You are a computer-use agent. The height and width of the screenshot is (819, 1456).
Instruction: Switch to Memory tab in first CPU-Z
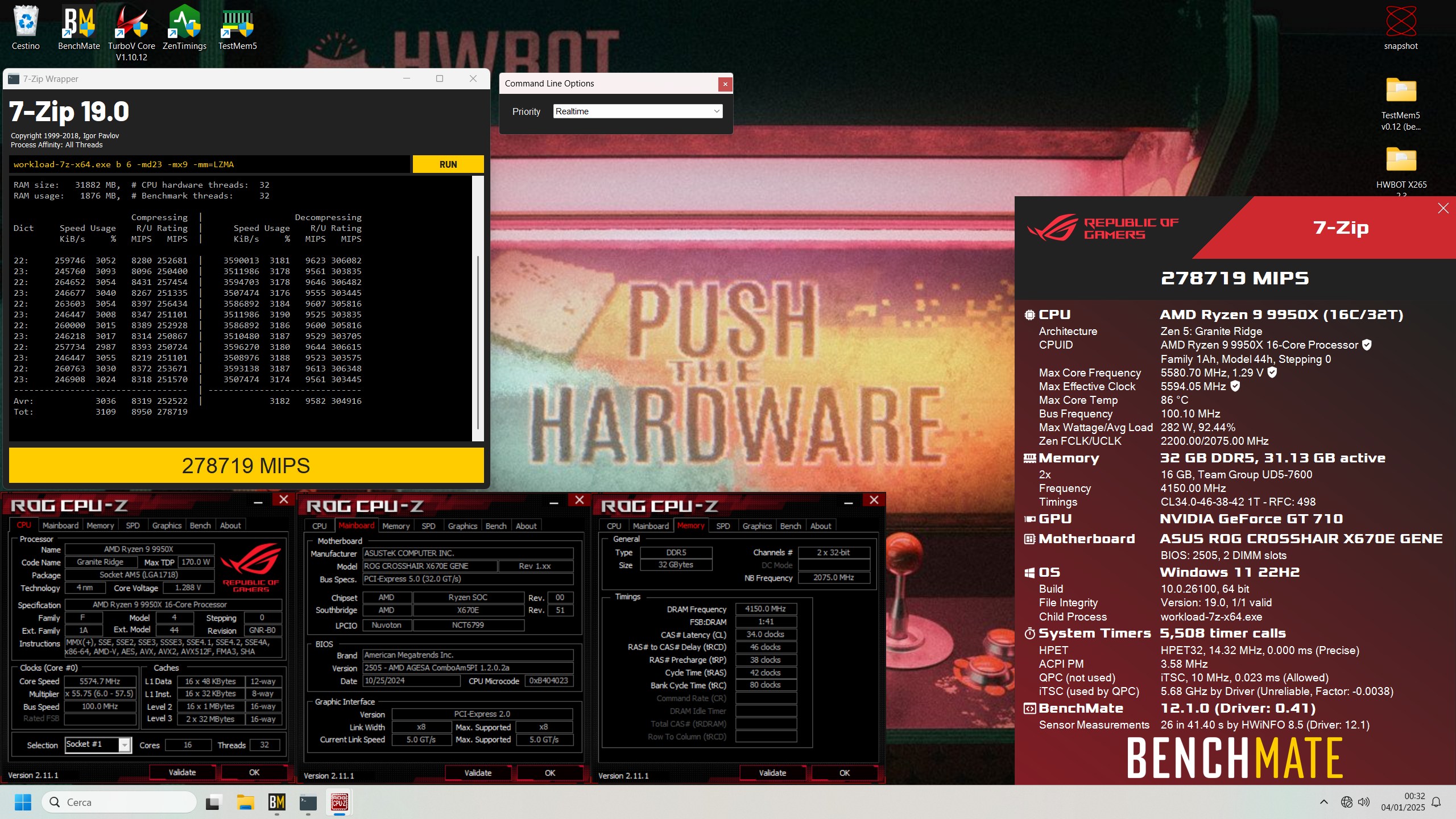point(100,526)
